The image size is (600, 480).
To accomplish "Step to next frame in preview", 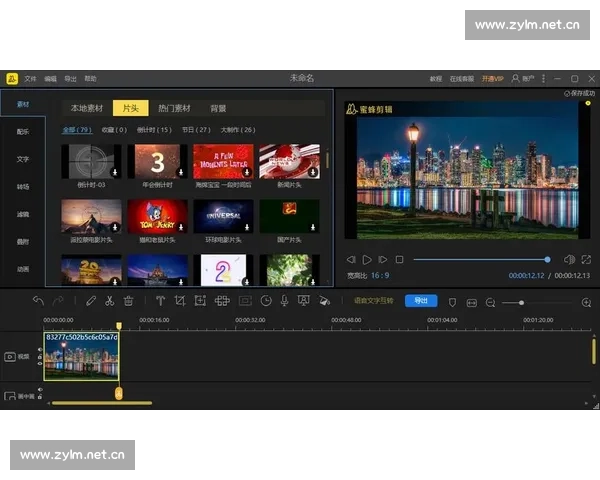I will (x=383, y=260).
